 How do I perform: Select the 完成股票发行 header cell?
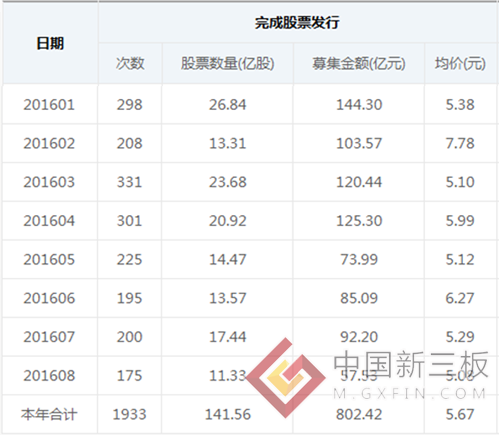pos(297,23)
